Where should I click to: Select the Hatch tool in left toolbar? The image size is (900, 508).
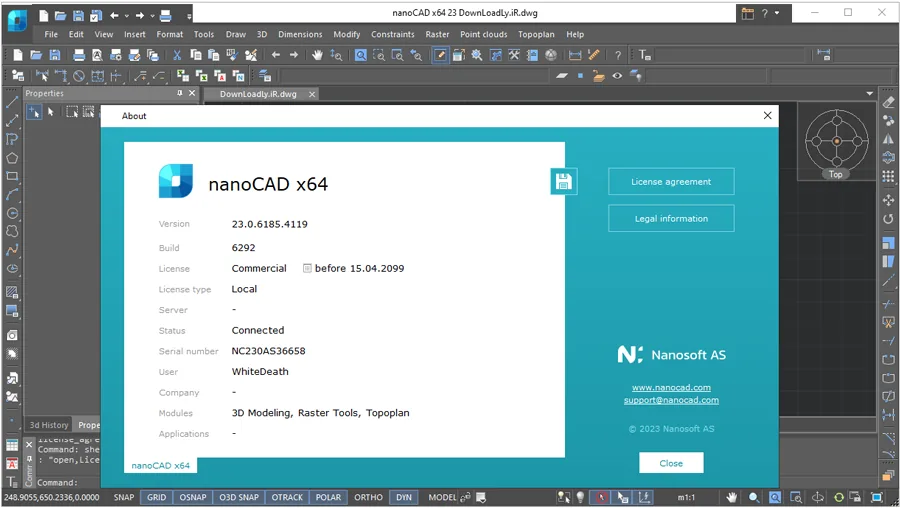coord(11,292)
